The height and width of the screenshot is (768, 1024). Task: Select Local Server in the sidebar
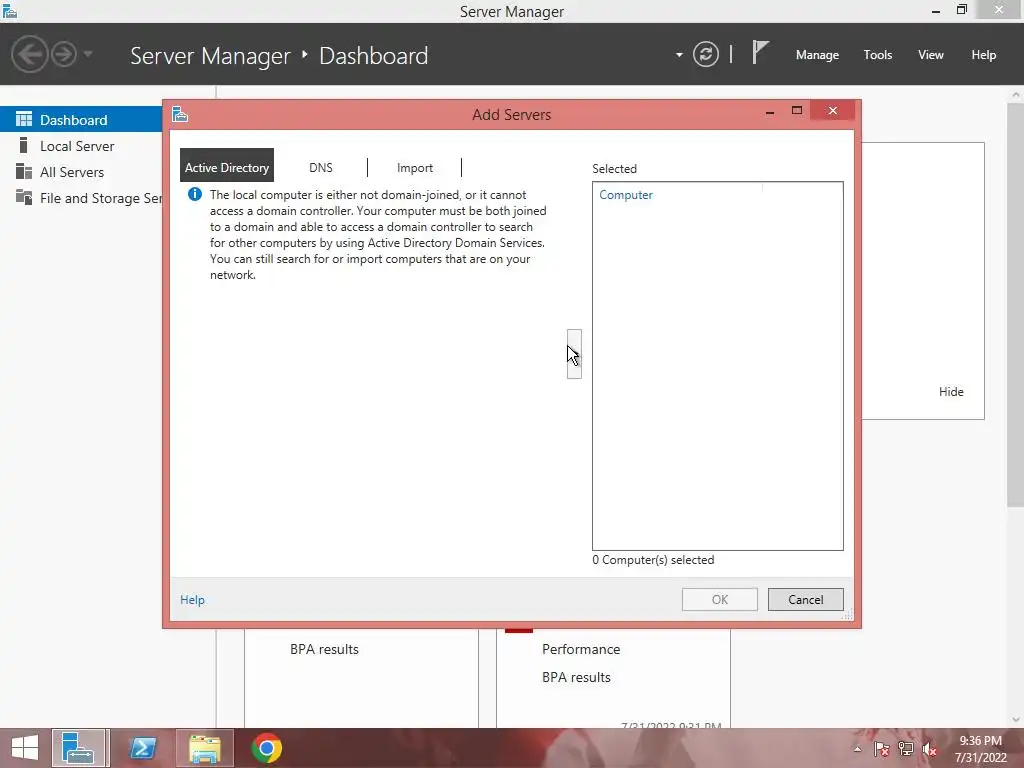click(x=81, y=146)
